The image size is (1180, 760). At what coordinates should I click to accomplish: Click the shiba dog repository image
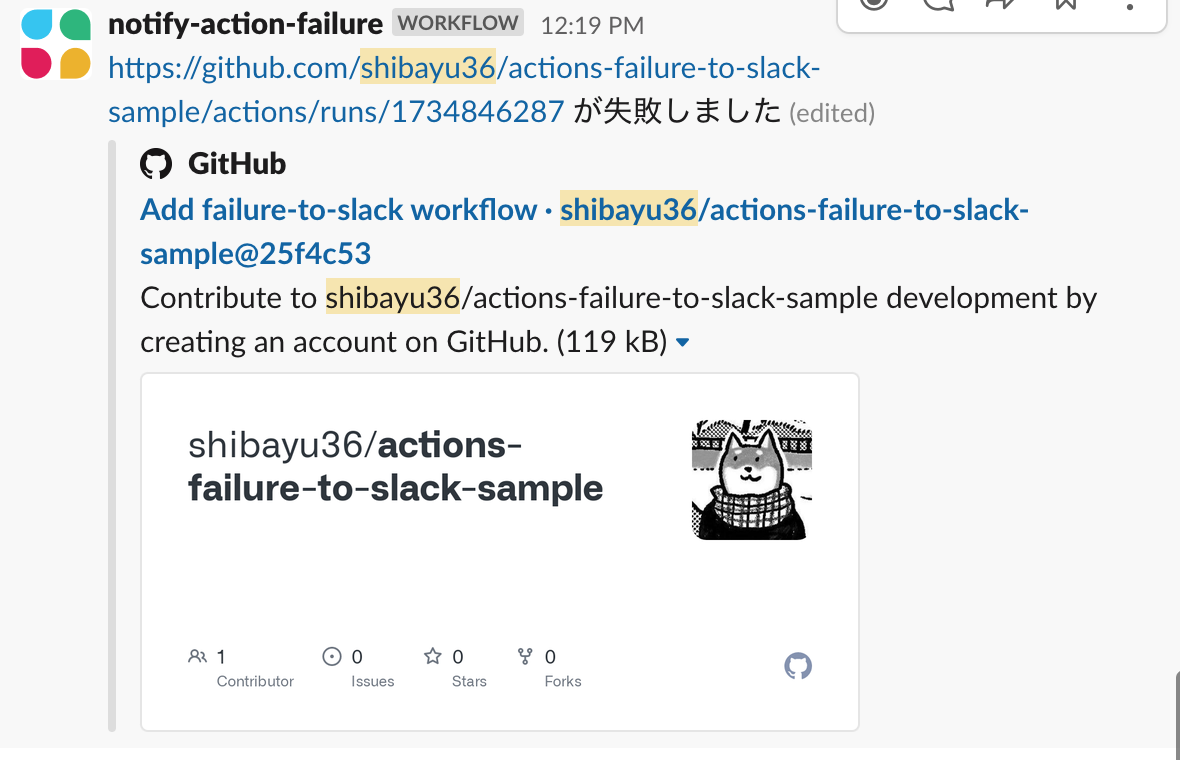coord(751,479)
